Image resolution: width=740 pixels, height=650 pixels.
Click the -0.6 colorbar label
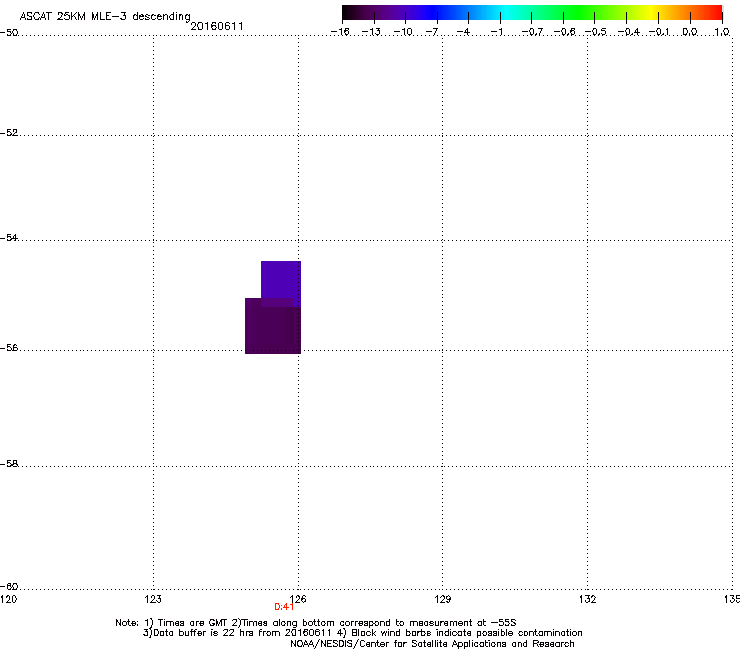[x=564, y=32]
